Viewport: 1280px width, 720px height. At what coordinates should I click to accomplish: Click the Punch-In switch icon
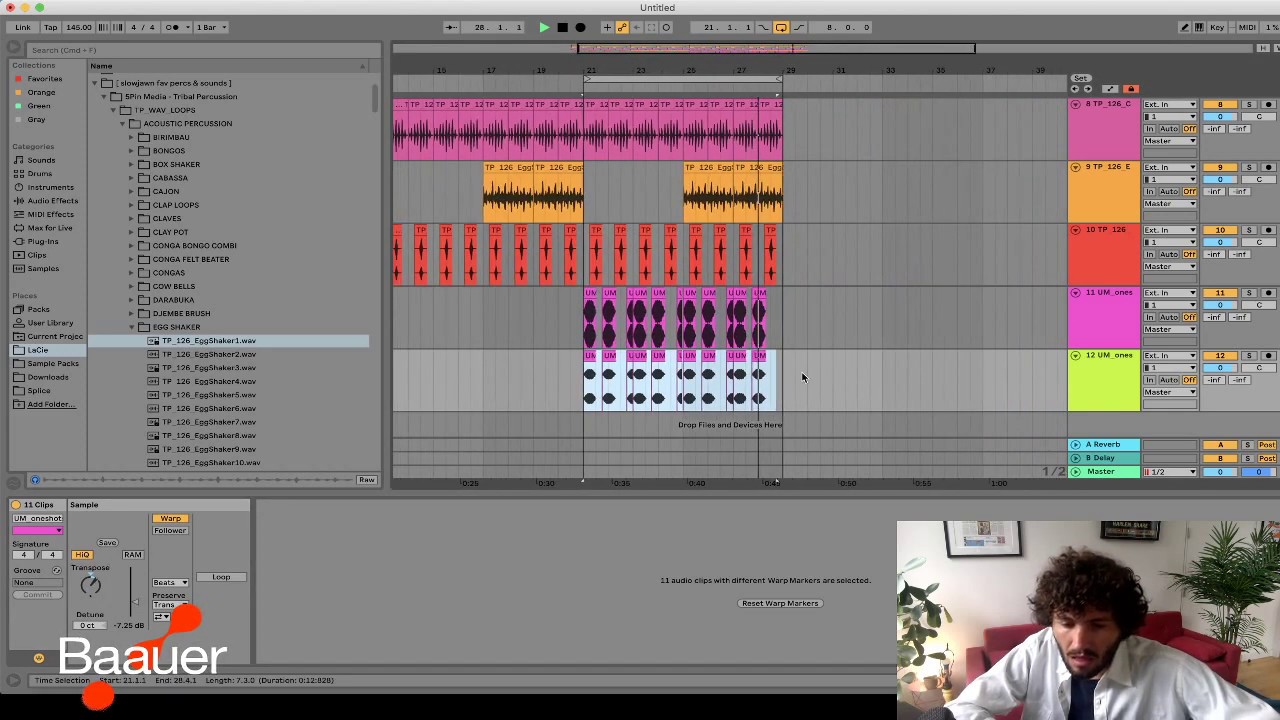(763, 27)
